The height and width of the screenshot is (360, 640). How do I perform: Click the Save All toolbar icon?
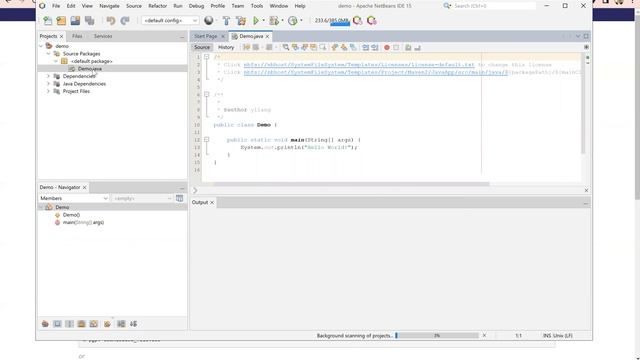pos(89,20)
